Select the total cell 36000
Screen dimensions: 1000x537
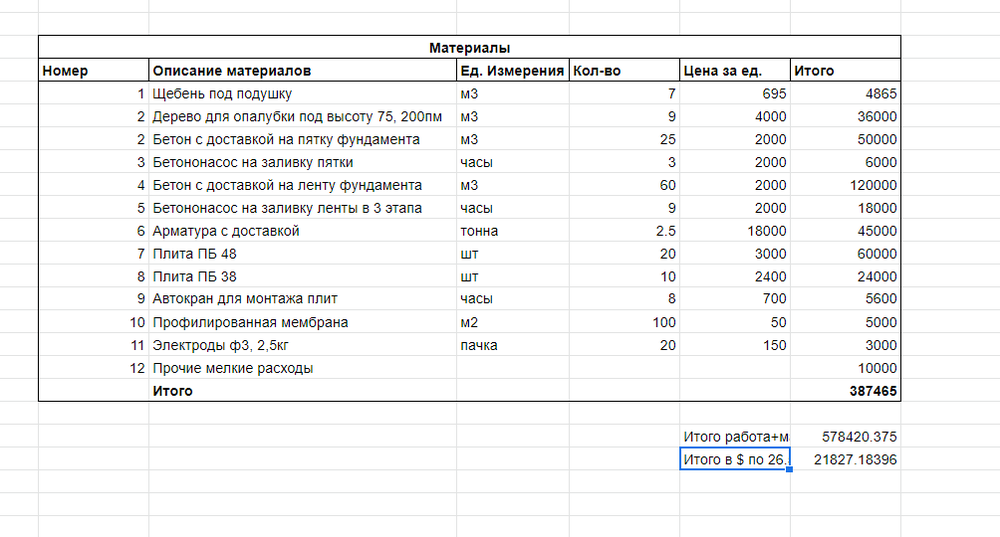click(x=846, y=116)
